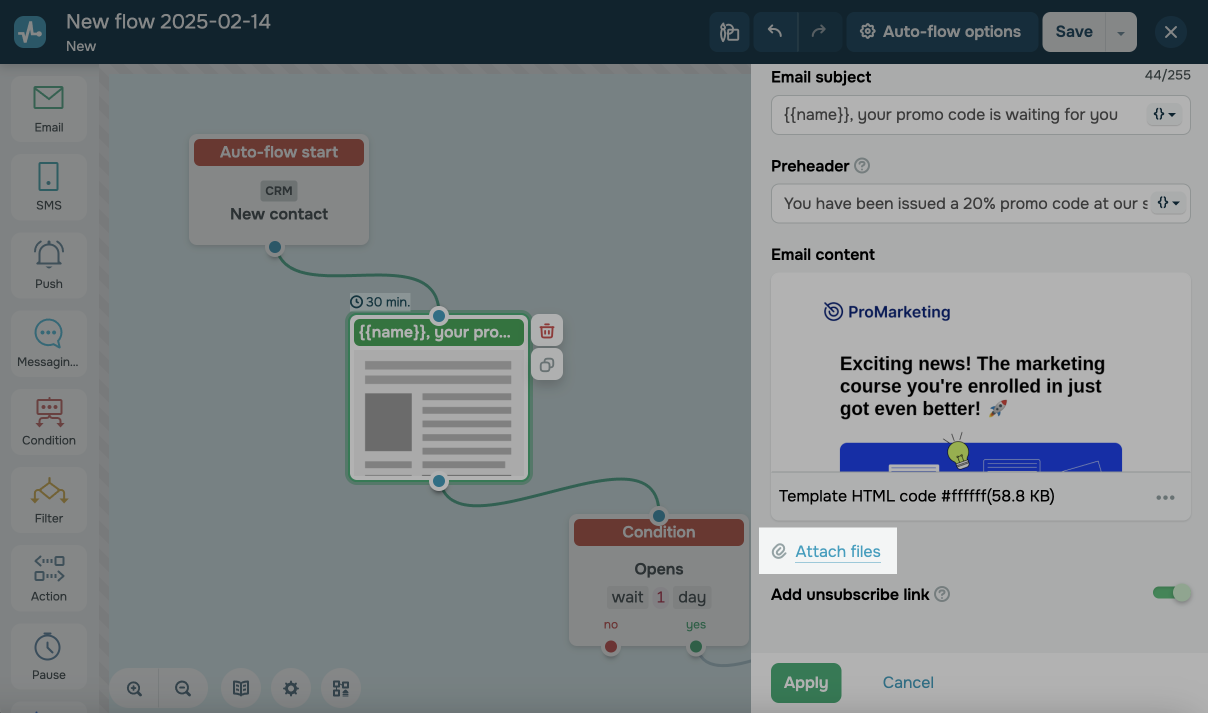Image resolution: width=1208 pixels, height=713 pixels.
Task: Select the Push notification block
Action: click(x=48, y=265)
